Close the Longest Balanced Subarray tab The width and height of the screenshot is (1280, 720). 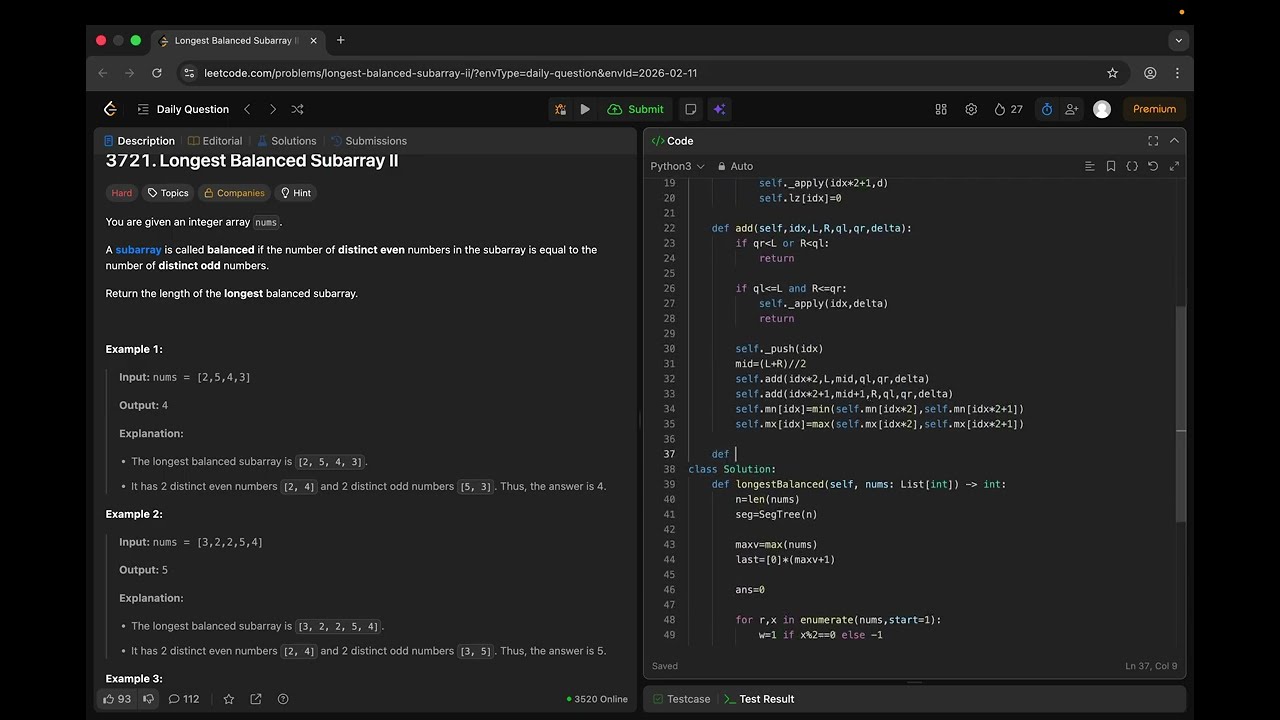(314, 40)
